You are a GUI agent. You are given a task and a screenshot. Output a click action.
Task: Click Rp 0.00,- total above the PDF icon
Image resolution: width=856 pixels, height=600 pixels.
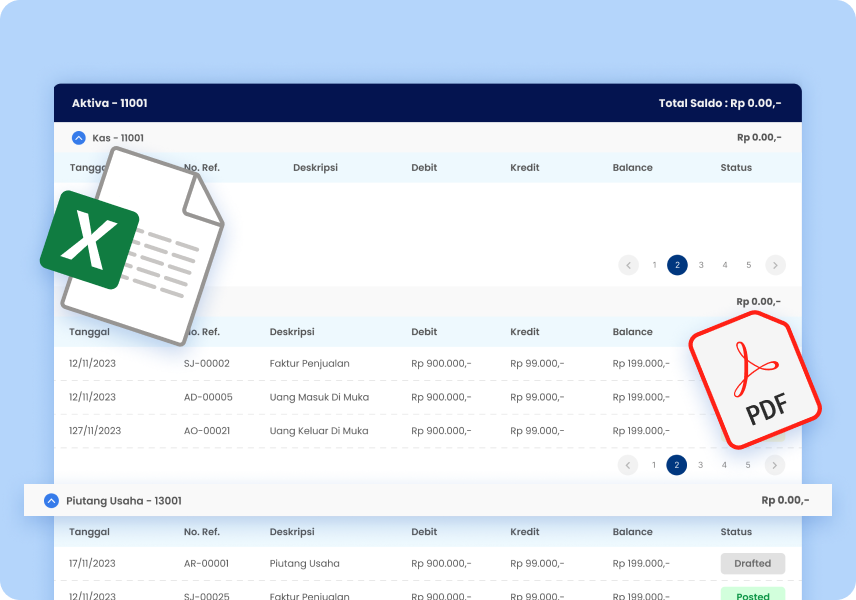(x=759, y=302)
